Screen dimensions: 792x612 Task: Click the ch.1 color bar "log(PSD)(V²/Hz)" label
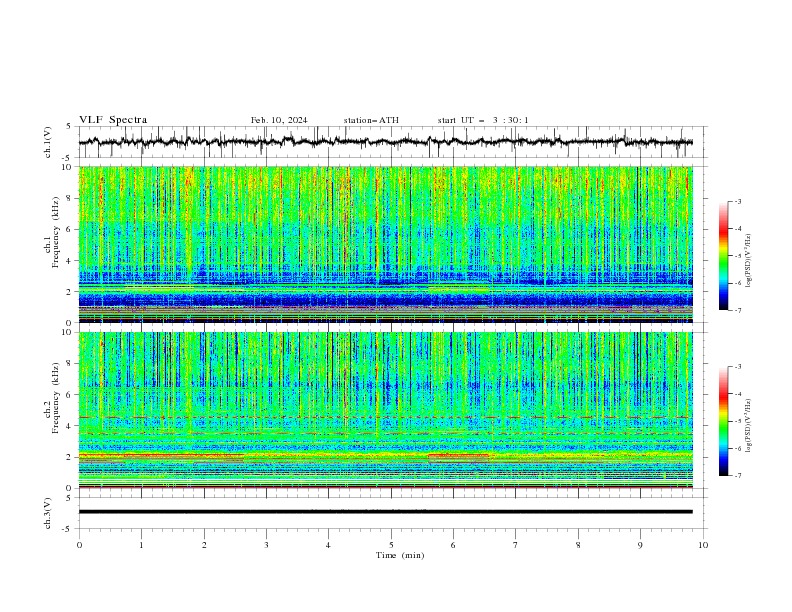click(x=748, y=261)
